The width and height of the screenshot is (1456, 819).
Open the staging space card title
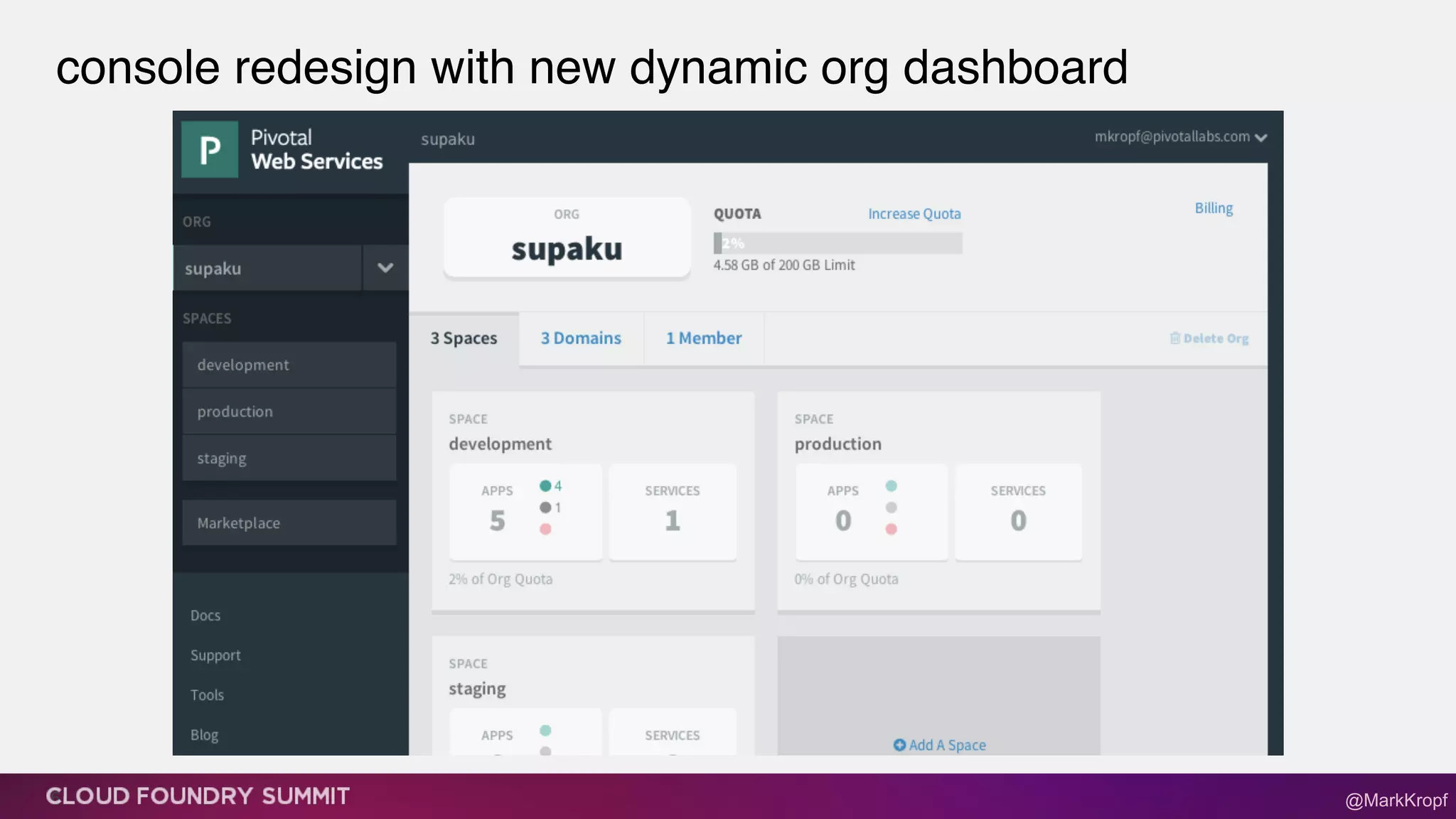[x=477, y=689]
